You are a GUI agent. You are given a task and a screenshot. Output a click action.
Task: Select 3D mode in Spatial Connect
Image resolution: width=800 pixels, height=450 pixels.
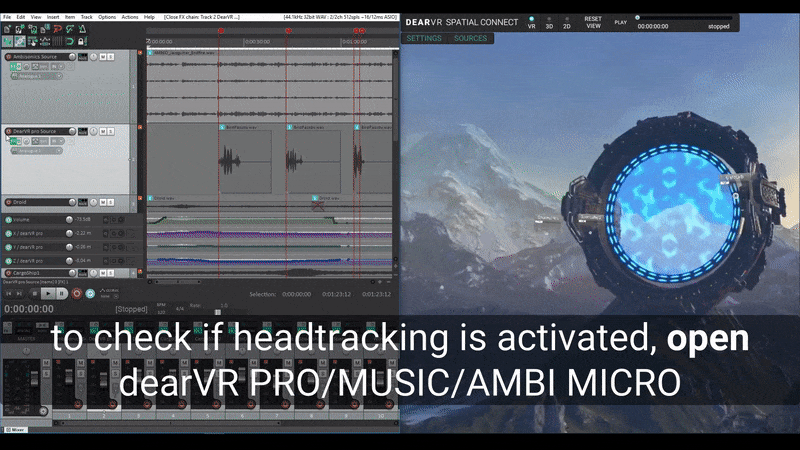(x=549, y=23)
